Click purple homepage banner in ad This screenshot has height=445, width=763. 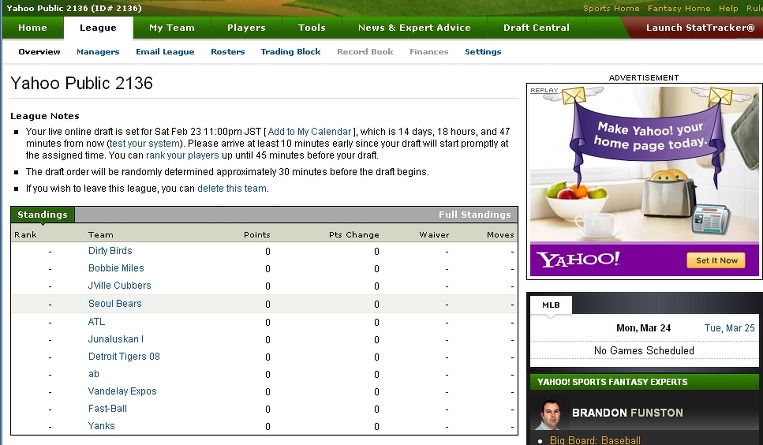point(647,135)
